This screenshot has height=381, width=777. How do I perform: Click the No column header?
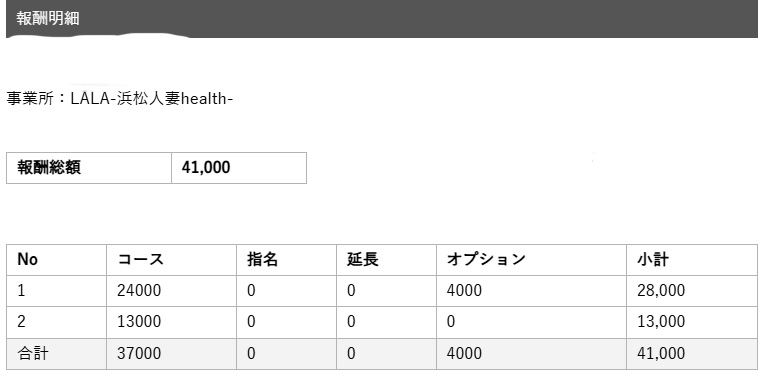coord(56,260)
